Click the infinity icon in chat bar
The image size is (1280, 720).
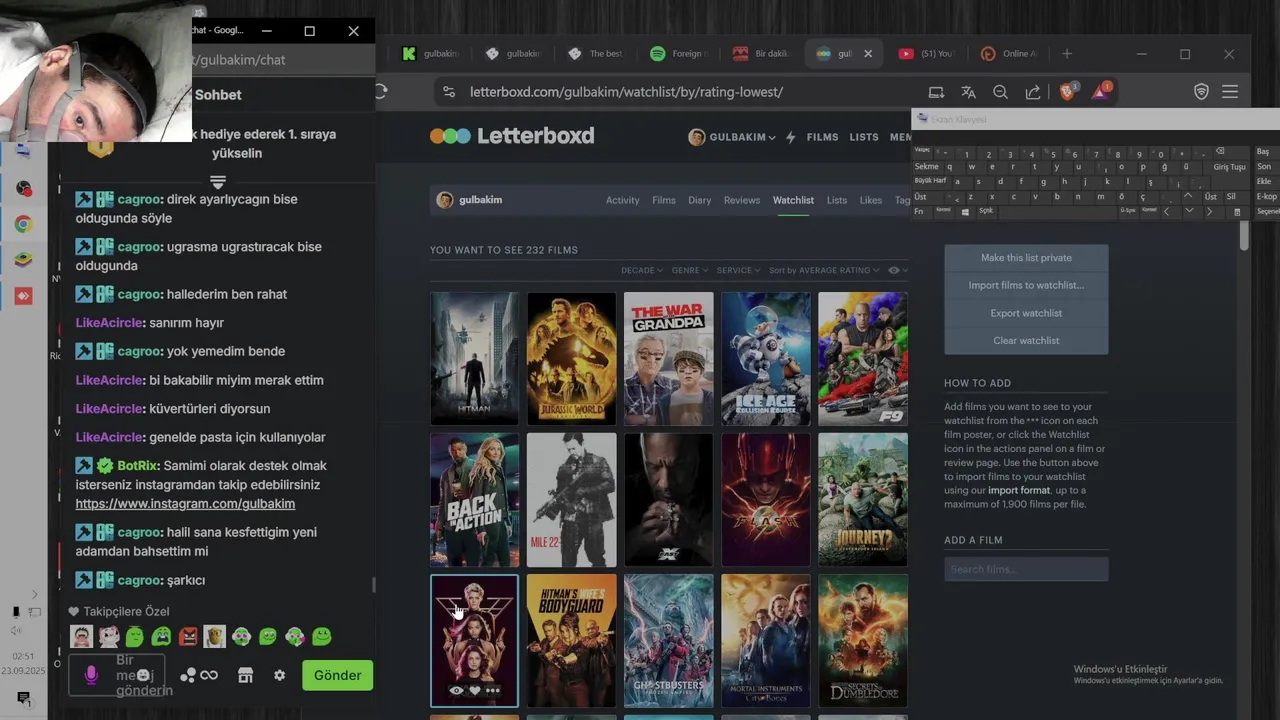click(x=209, y=675)
